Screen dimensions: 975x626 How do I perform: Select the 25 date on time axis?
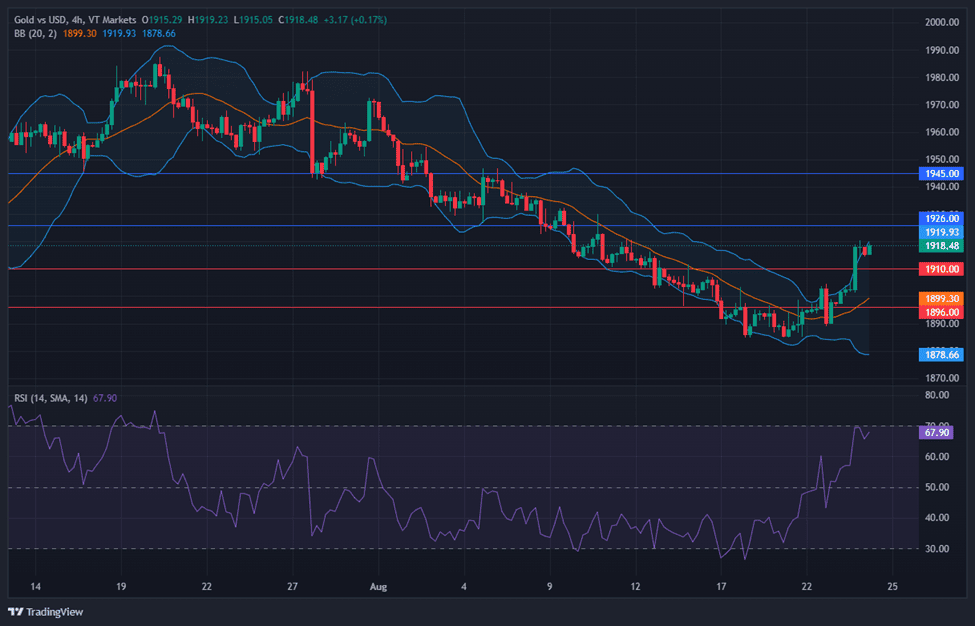[x=892, y=585]
